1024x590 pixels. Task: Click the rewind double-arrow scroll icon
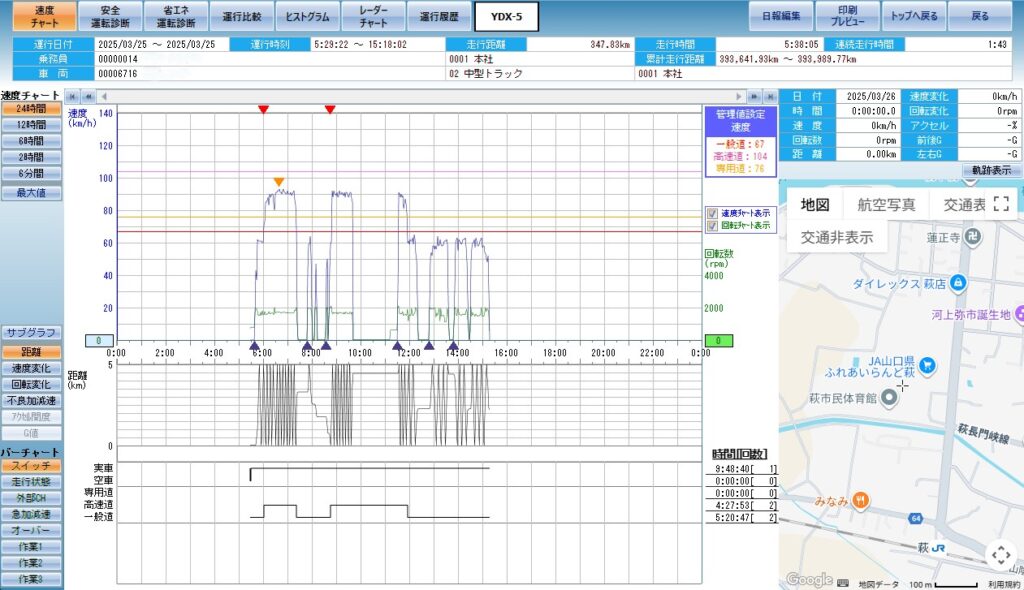click(89, 95)
